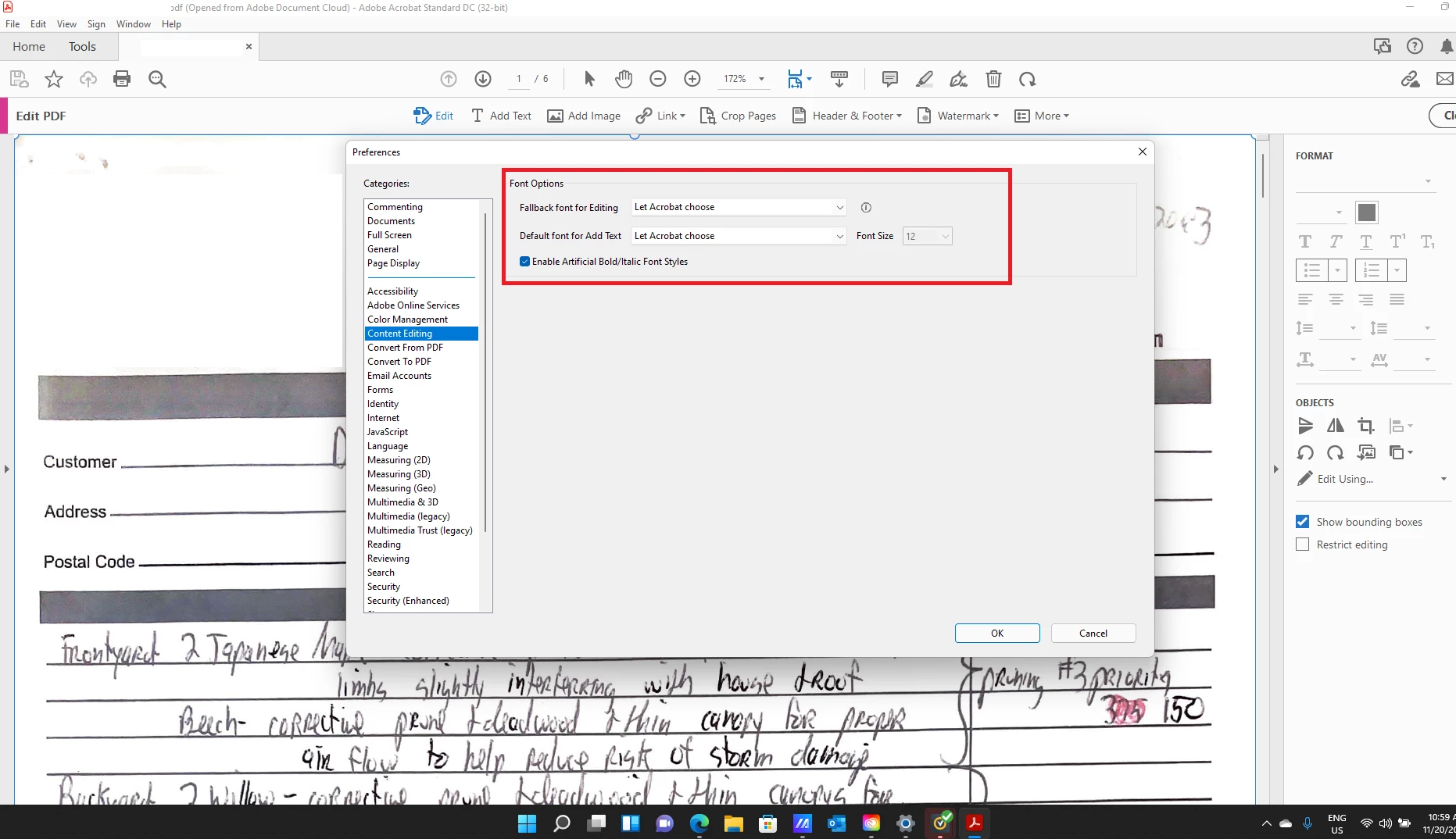
Task: Expand Header & Footer dropdown
Action: (x=899, y=116)
